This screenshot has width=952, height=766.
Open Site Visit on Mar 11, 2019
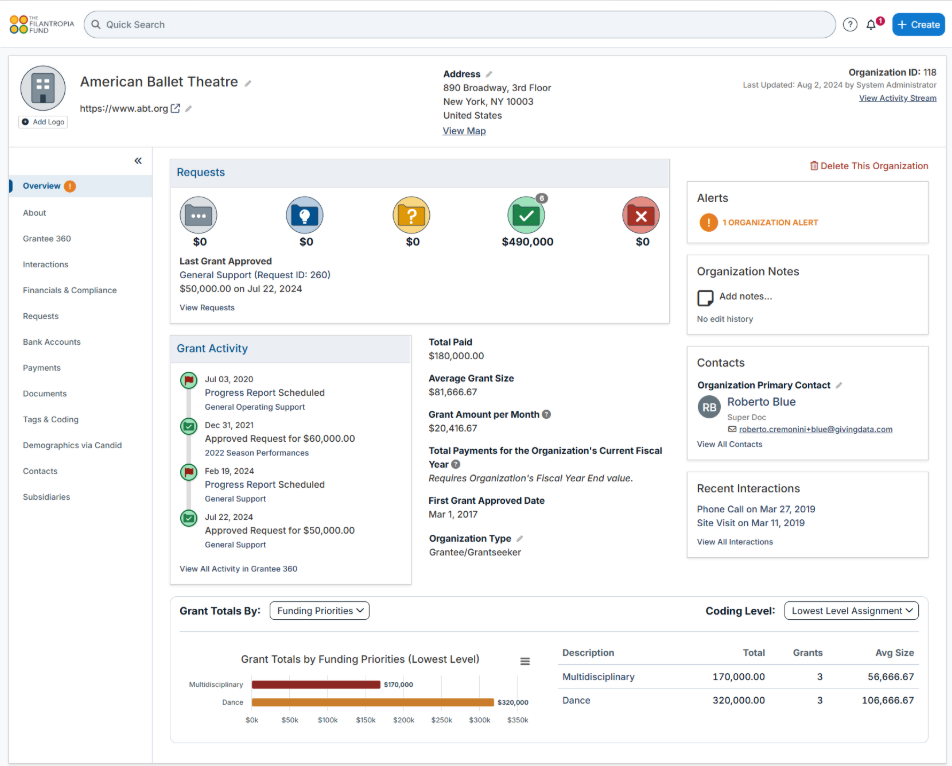(750, 523)
